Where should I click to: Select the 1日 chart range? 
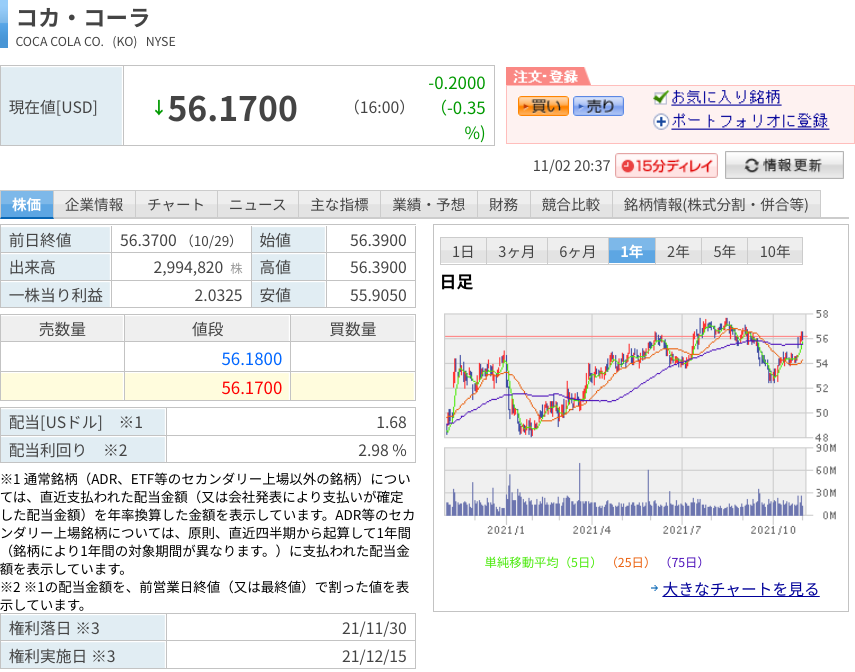pos(462,251)
